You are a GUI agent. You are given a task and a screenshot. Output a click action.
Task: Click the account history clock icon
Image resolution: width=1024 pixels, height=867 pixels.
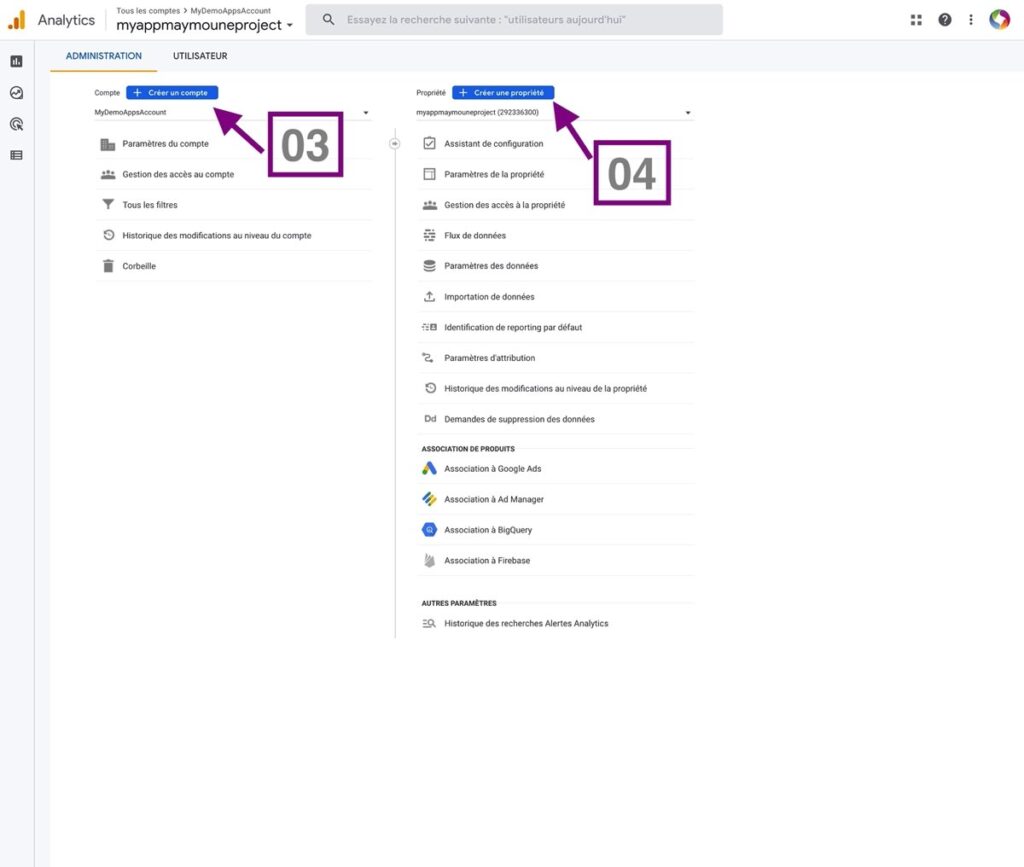tap(108, 235)
